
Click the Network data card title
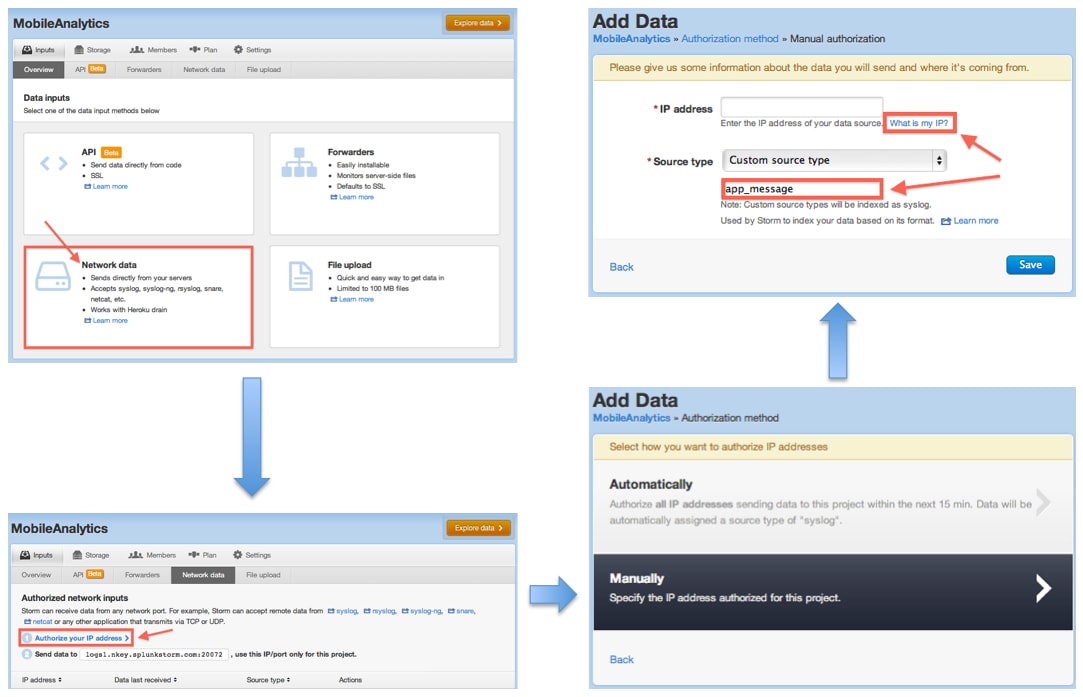click(x=109, y=265)
